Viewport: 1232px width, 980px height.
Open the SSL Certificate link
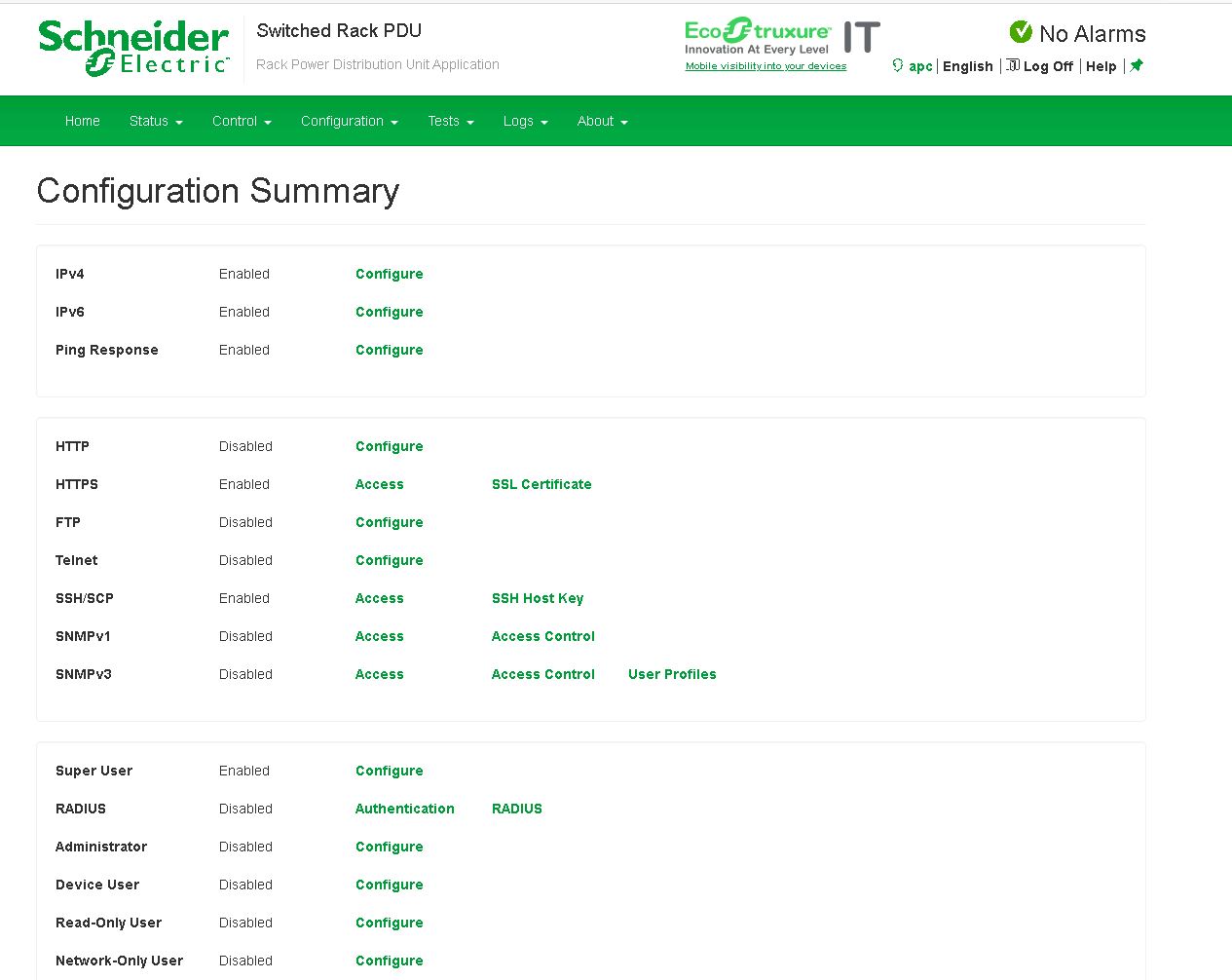[x=541, y=484]
